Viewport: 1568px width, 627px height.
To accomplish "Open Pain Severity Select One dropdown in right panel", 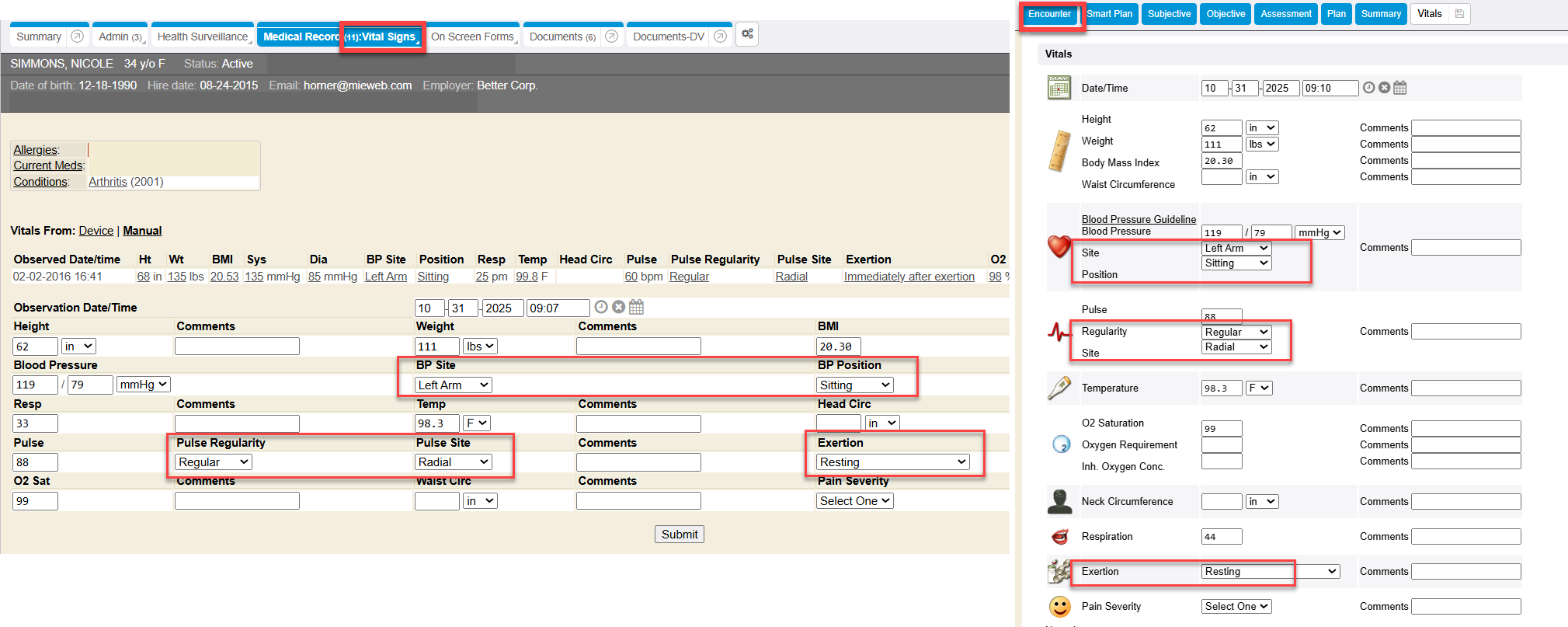I will [x=1236, y=607].
